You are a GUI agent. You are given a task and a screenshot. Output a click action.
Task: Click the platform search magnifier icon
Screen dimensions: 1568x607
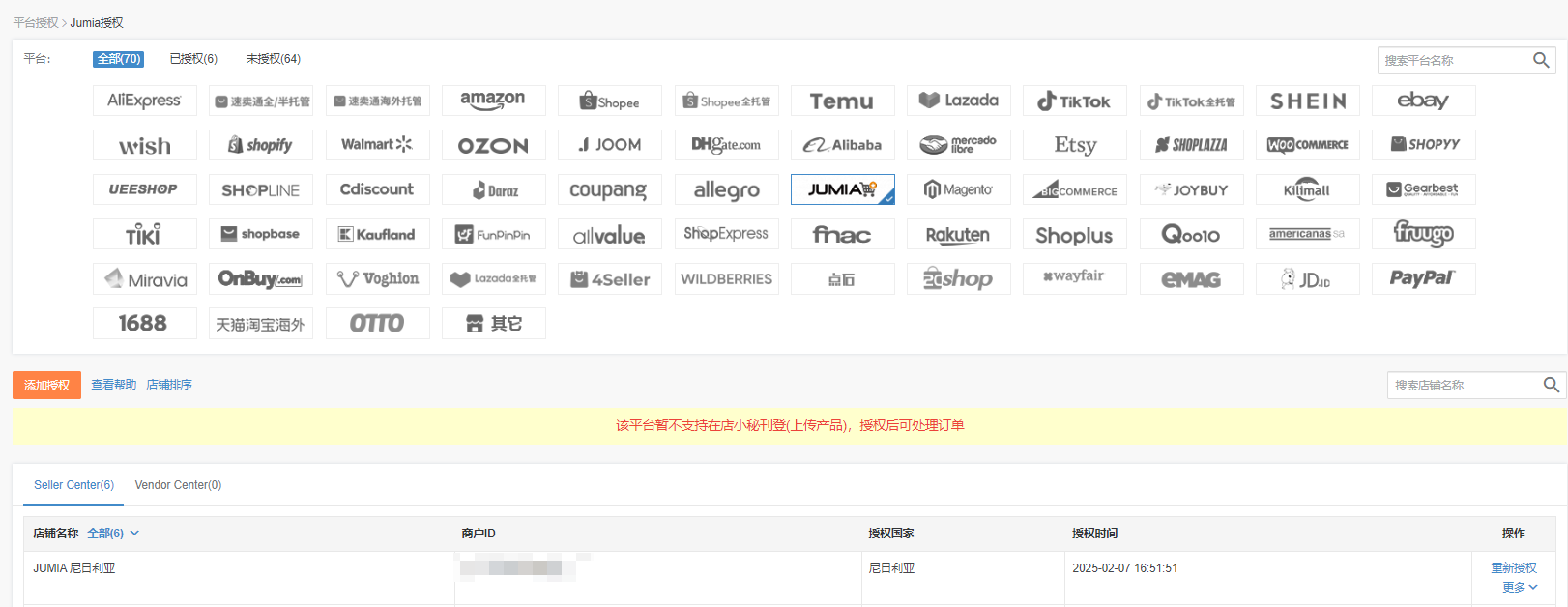[x=1541, y=60]
